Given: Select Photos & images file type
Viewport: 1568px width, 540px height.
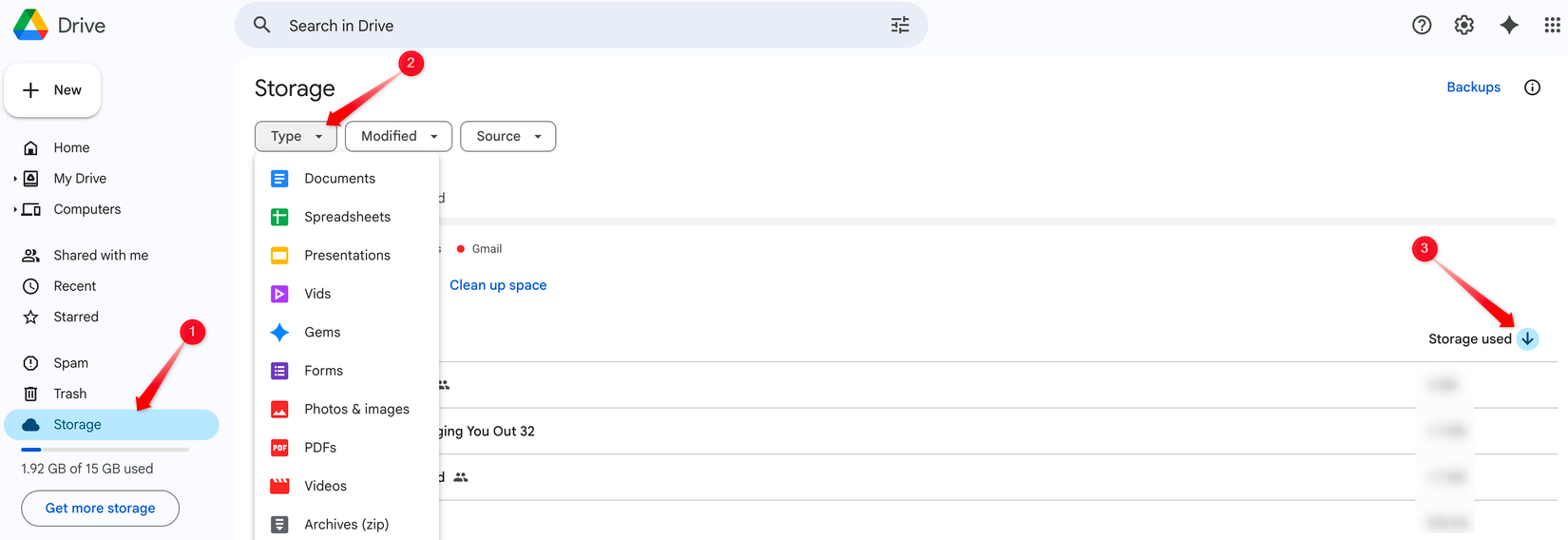Looking at the screenshot, I should click(356, 409).
